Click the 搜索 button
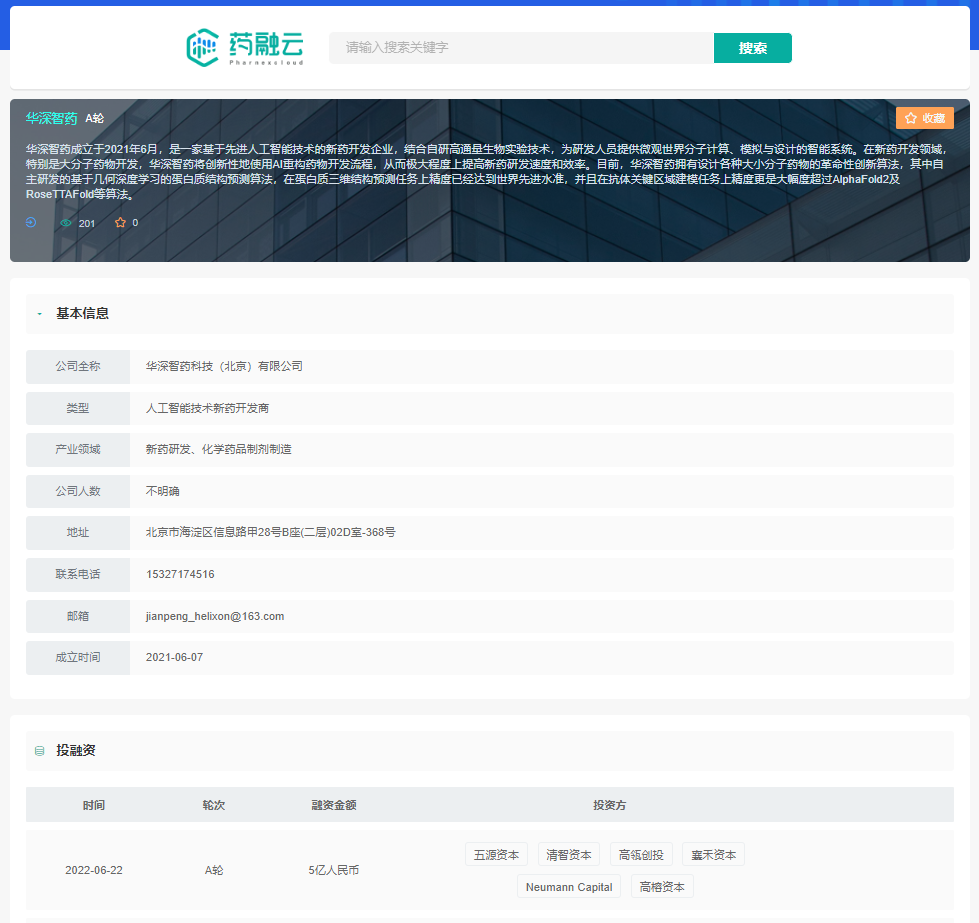The image size is (979, 923). pos(752,48)
